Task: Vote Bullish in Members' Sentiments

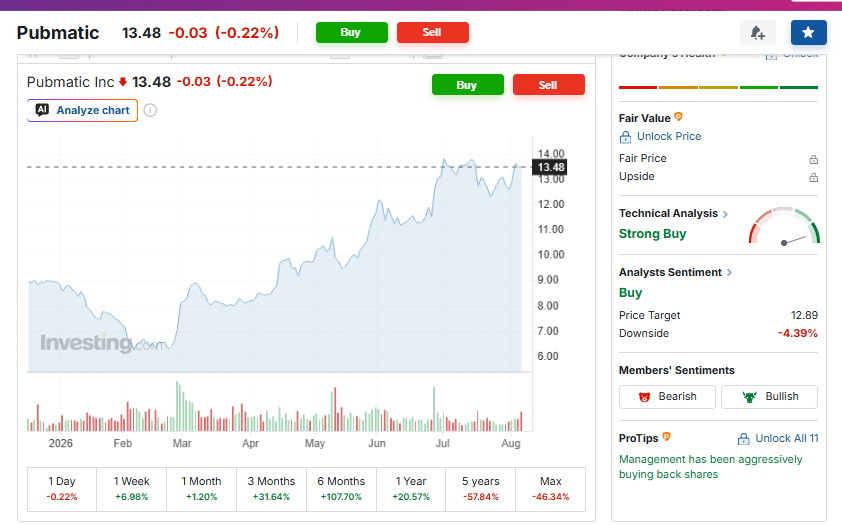Action: pos(769,397)
